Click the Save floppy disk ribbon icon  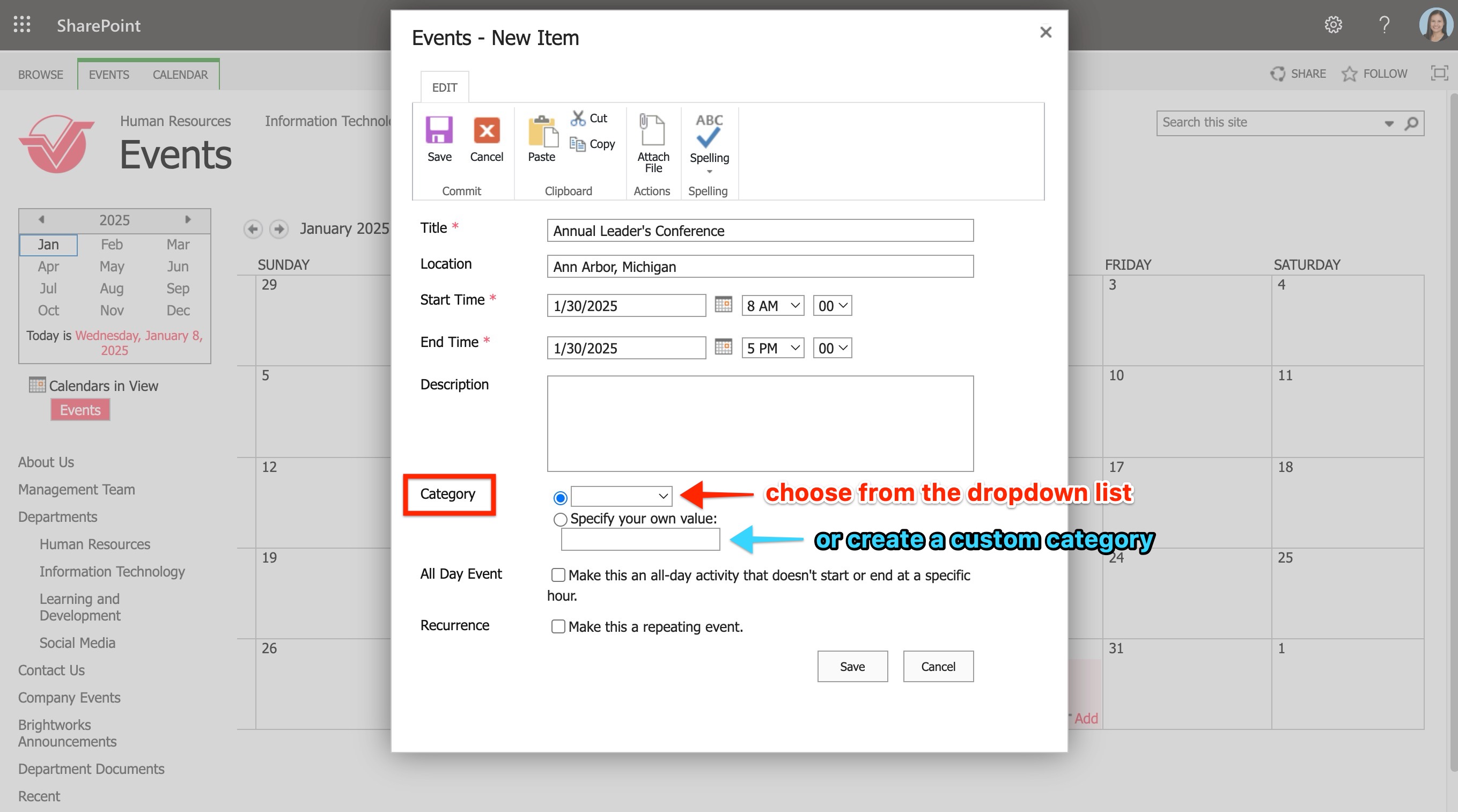439,131
